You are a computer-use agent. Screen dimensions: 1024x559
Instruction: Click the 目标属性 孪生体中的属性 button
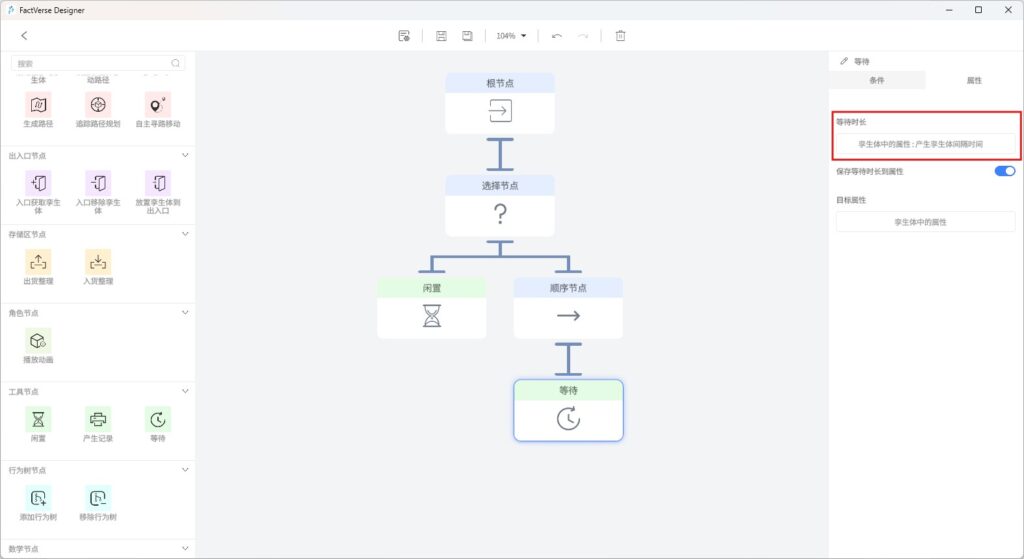tap(925, 222)
